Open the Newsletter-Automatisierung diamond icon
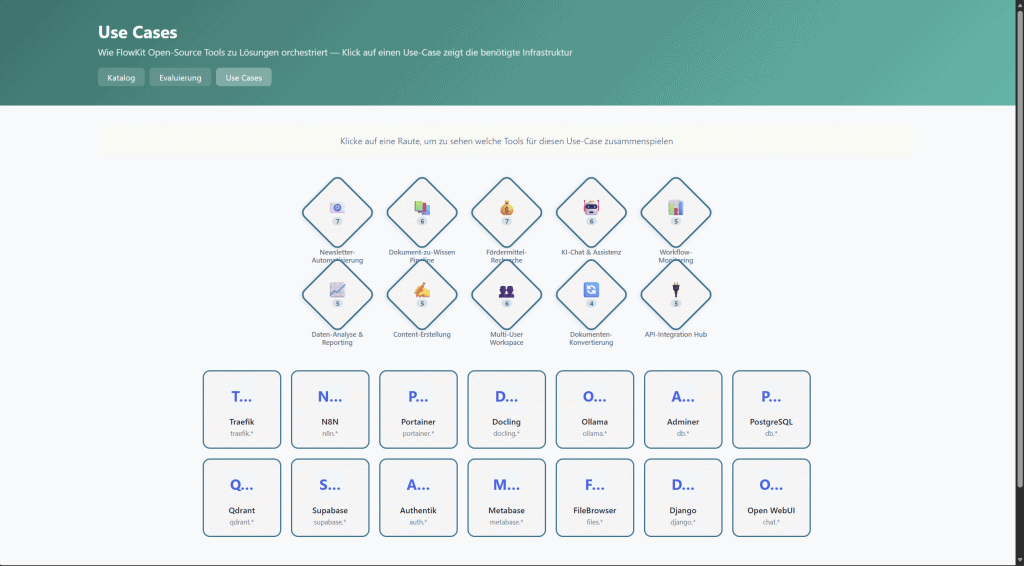The image size is (1024, 566). click(x=337, y=208)
